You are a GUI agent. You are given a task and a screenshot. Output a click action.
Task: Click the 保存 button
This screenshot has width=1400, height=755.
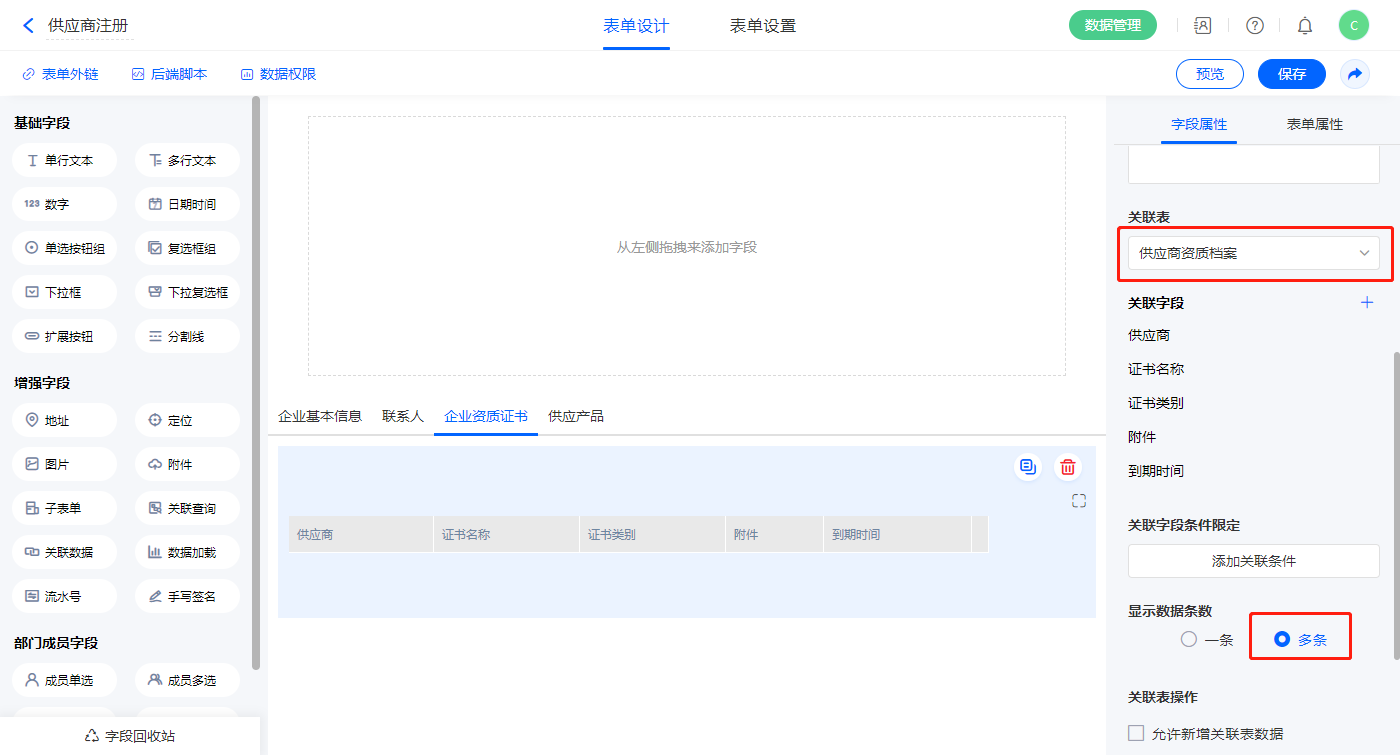[x=1291, y=74]
